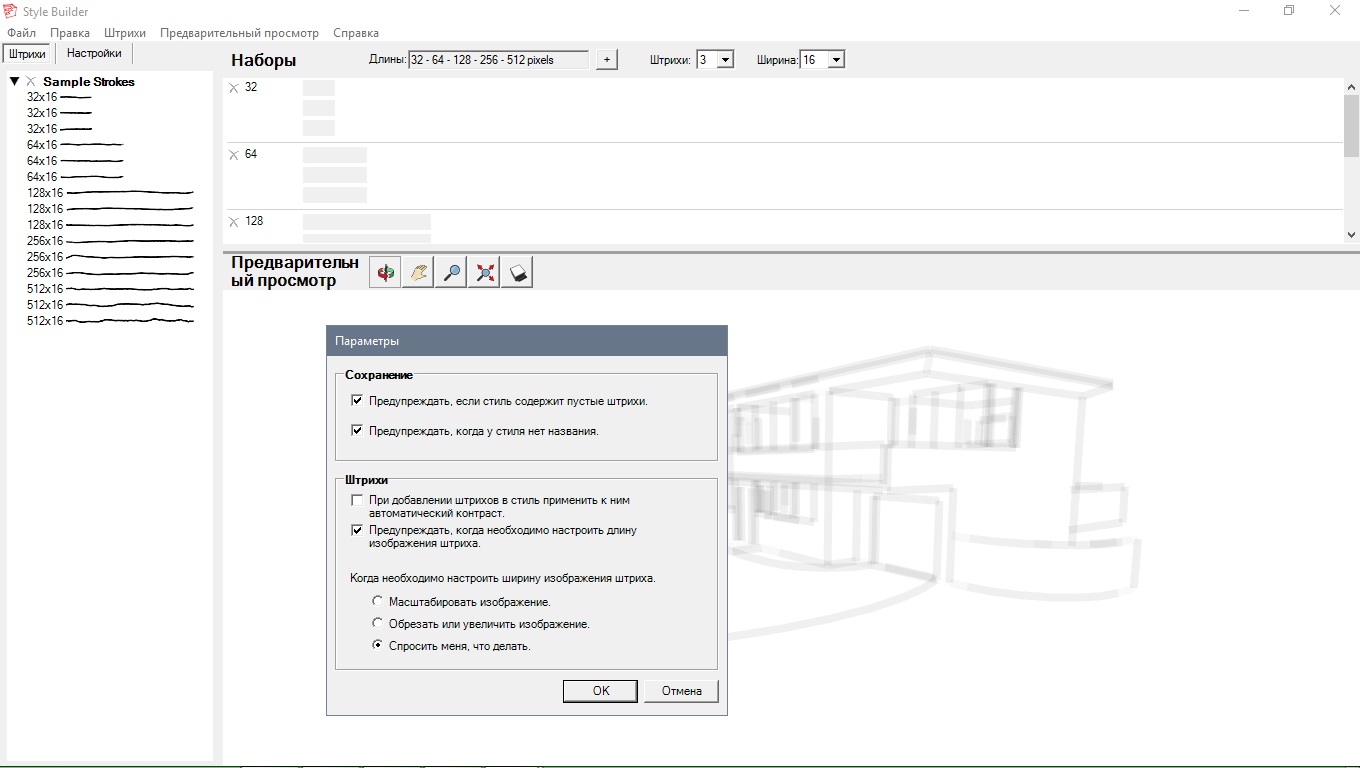Open the Правка menu
The image size is (1360, 768).
click(70, 33)
